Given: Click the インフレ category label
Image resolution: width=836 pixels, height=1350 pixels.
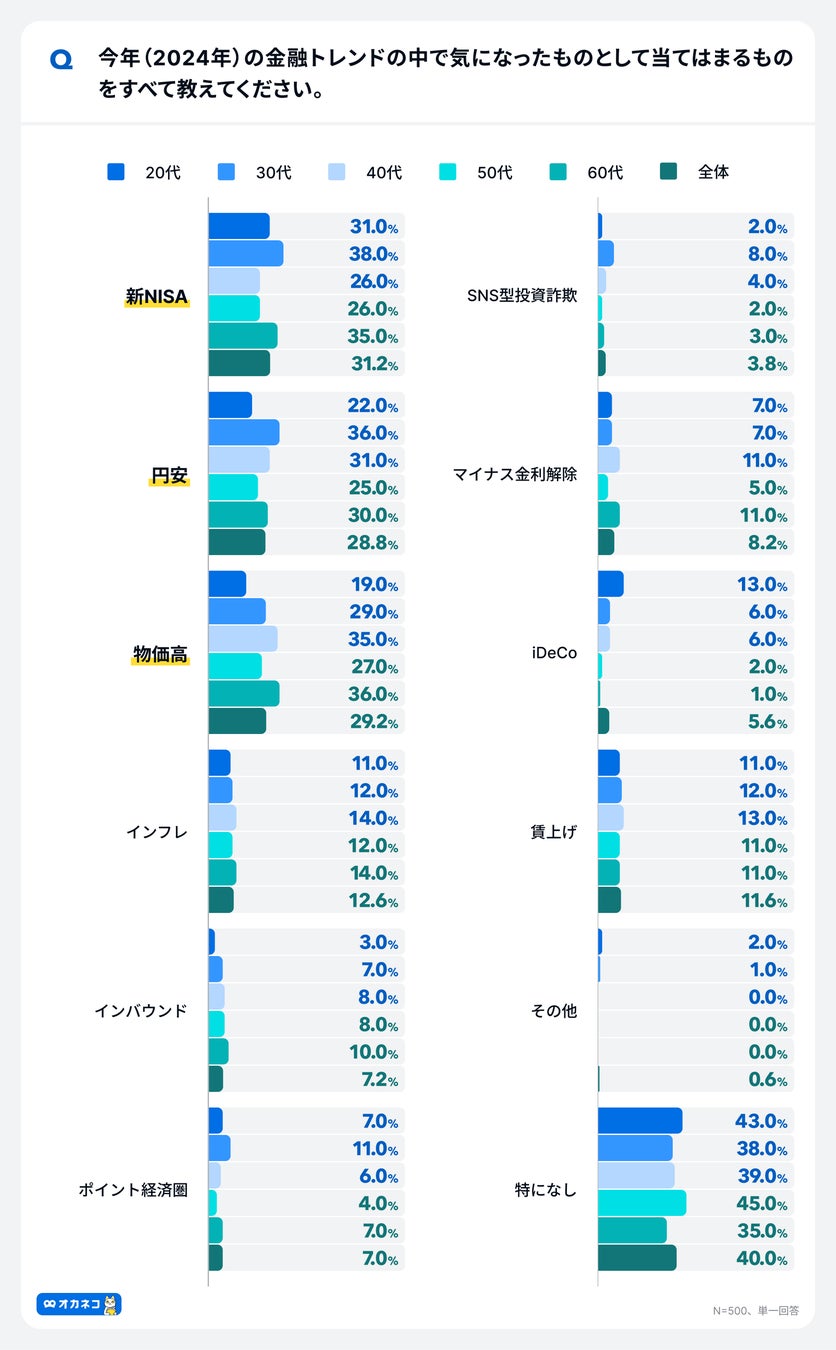Looking at the screenshot, I should click(x=157, y=832).
